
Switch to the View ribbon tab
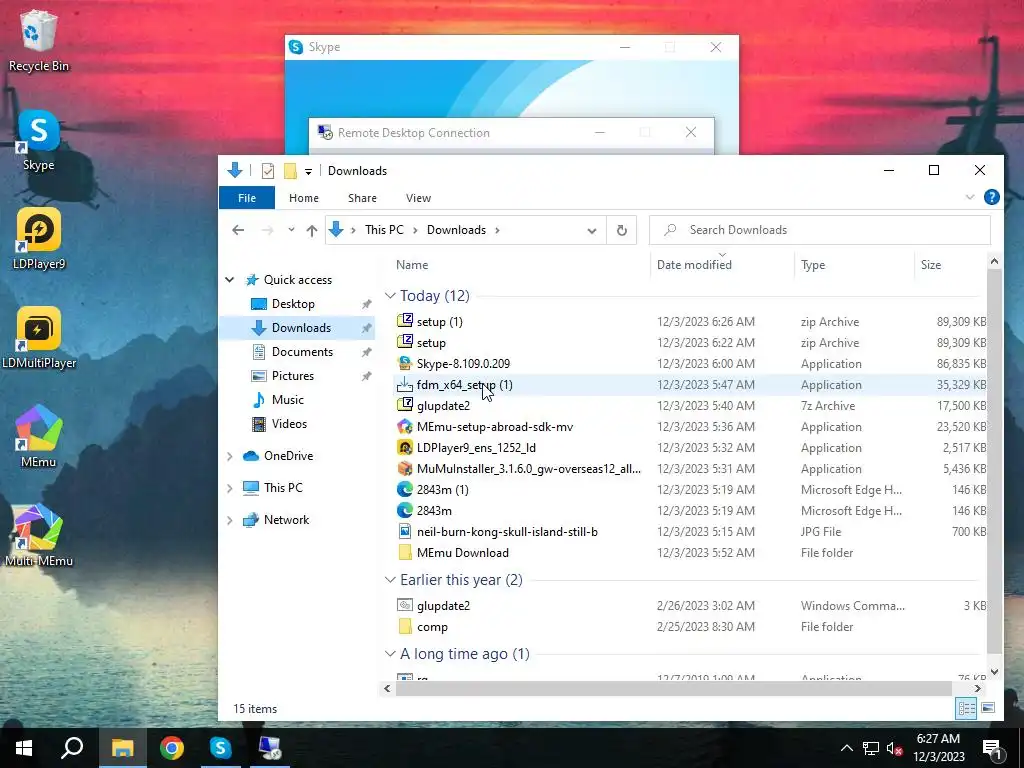[x=419, y=198]
